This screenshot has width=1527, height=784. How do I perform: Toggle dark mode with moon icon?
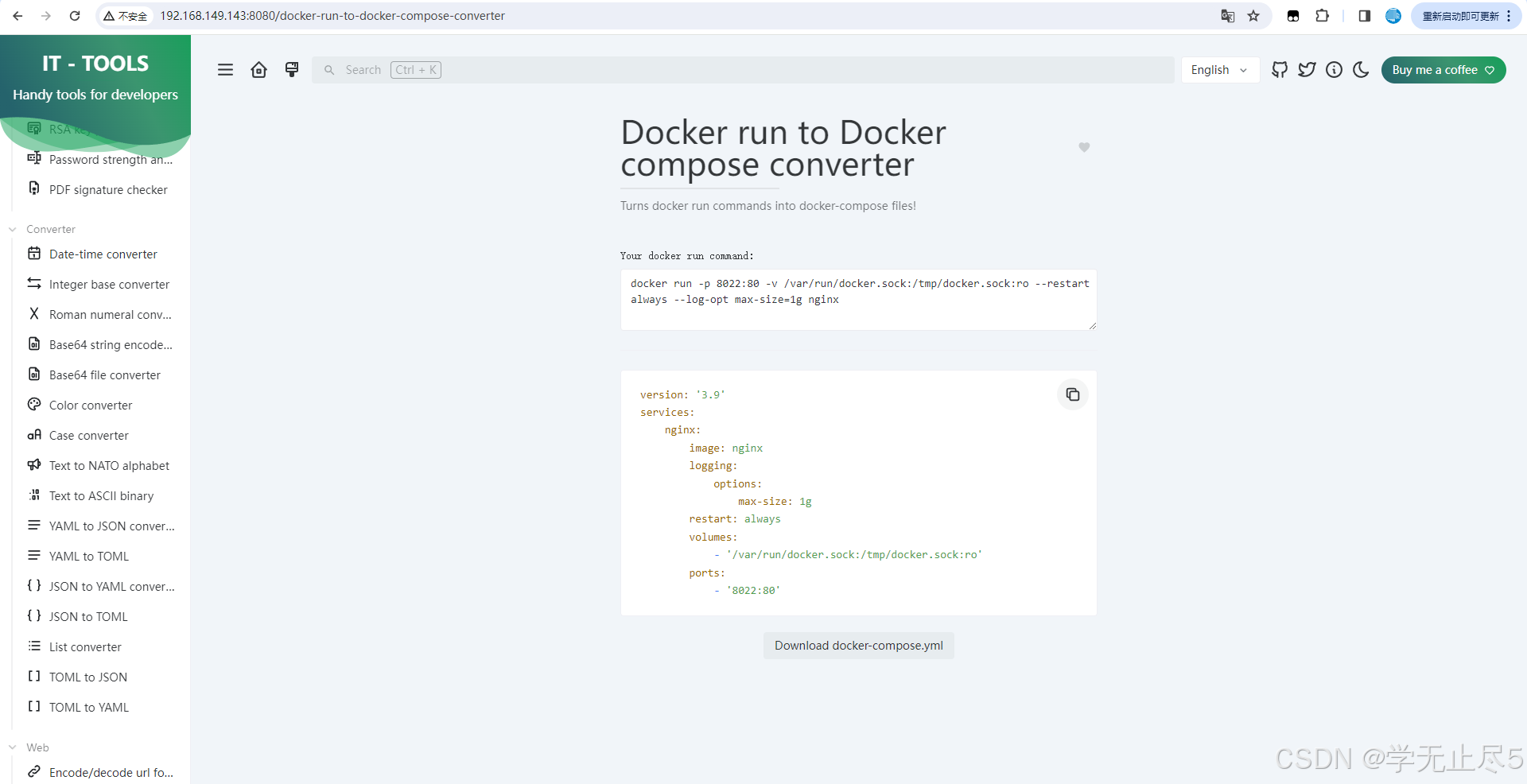click(1361, 70)
